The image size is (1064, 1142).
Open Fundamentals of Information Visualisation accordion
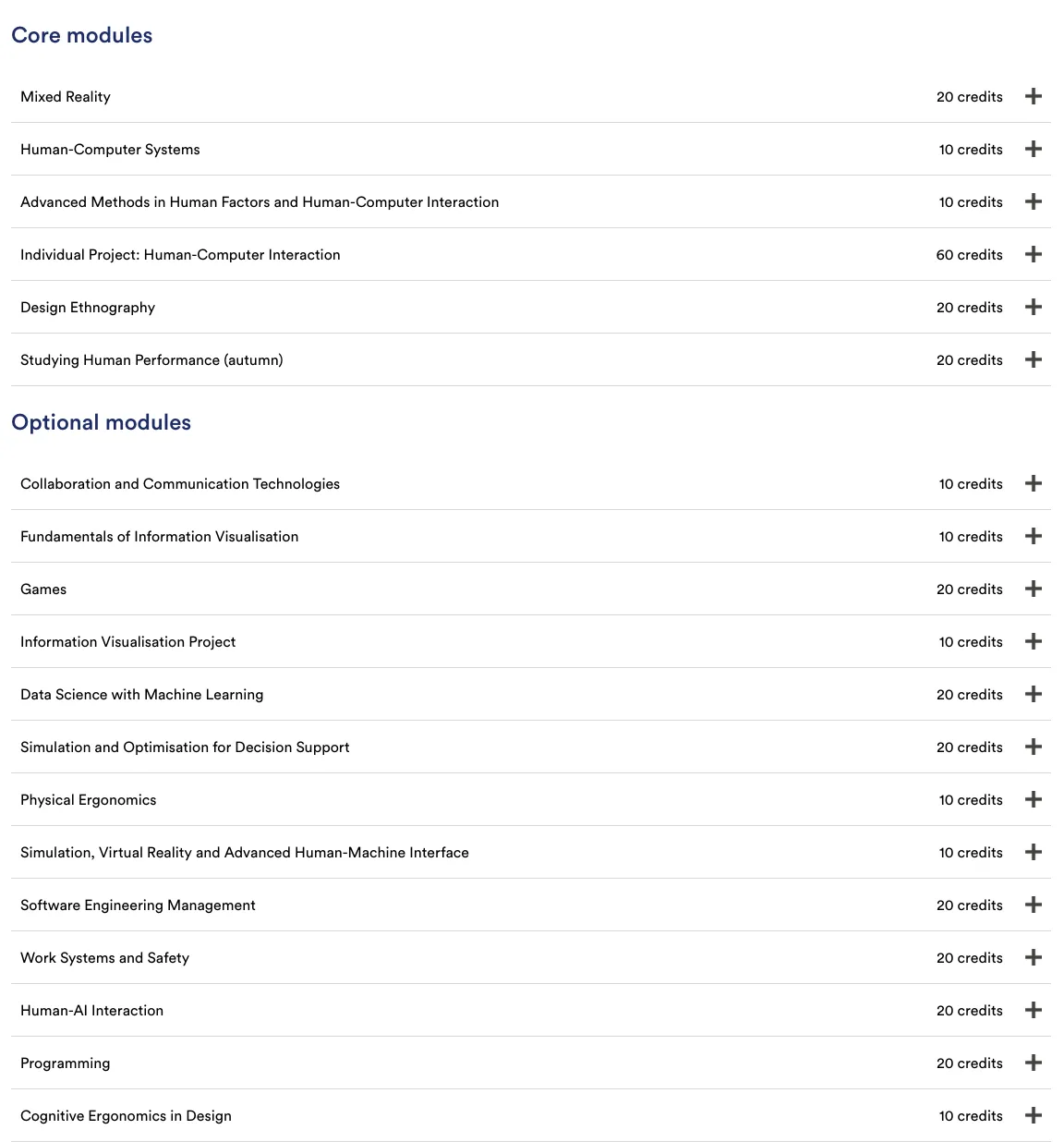click(x=1034, y=536)
